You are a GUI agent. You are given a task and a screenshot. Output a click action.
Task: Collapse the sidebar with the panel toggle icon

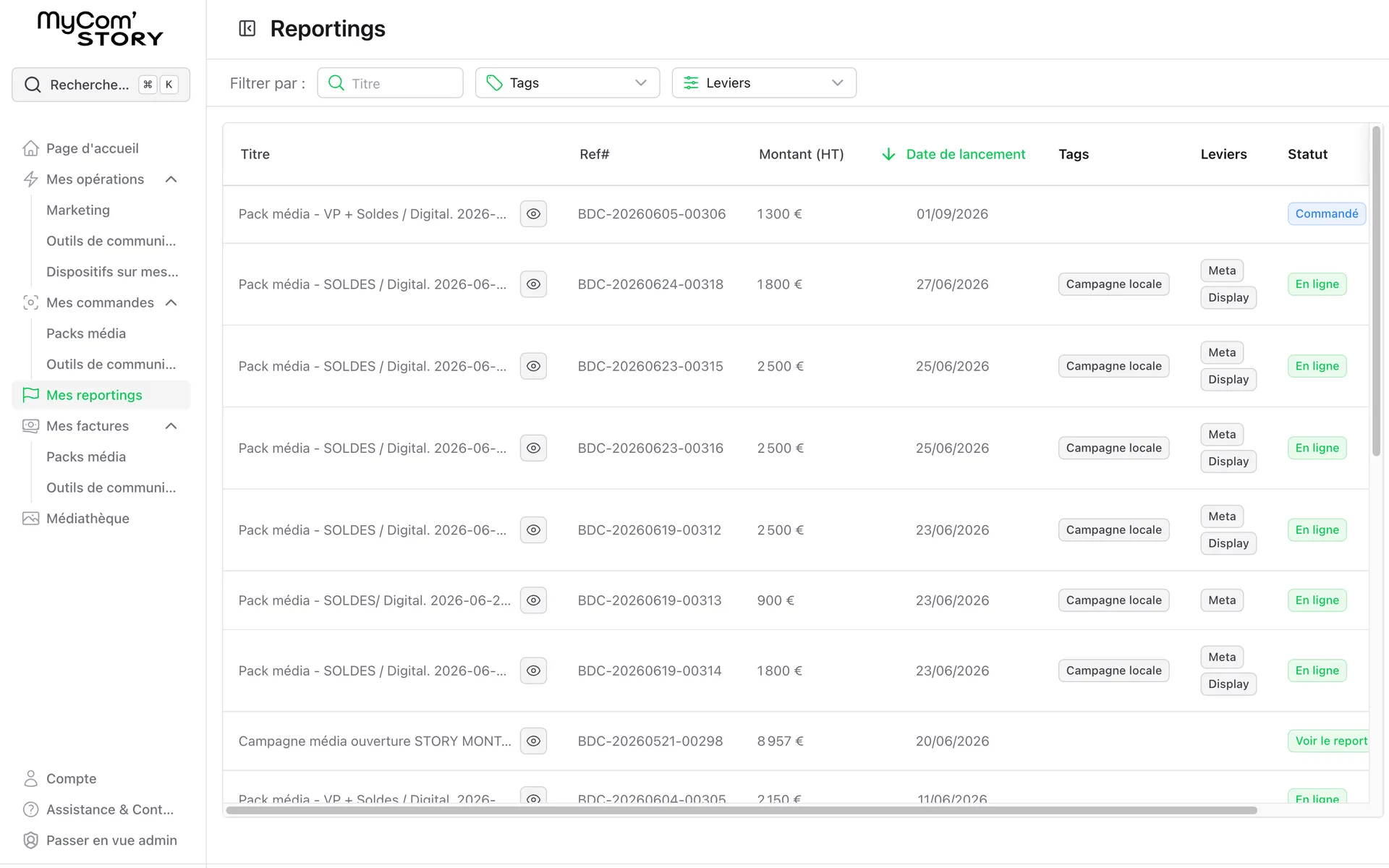point(247,29)
